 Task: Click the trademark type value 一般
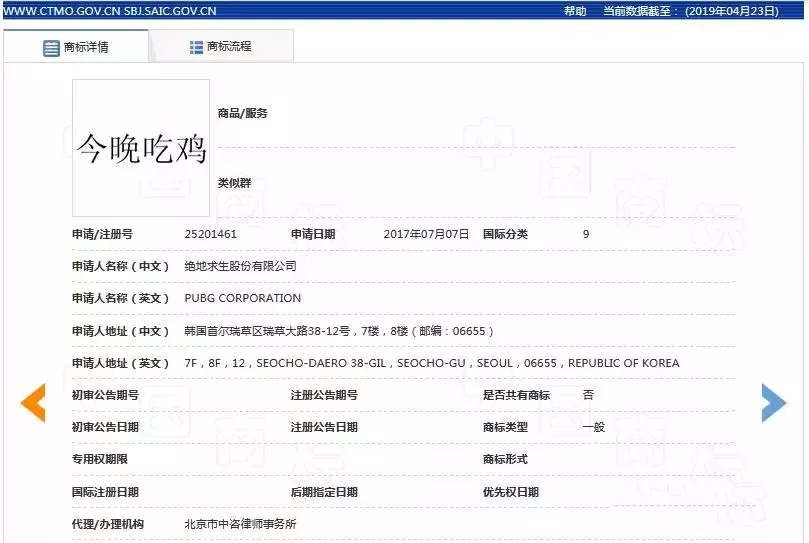click(x=593, y=427)
